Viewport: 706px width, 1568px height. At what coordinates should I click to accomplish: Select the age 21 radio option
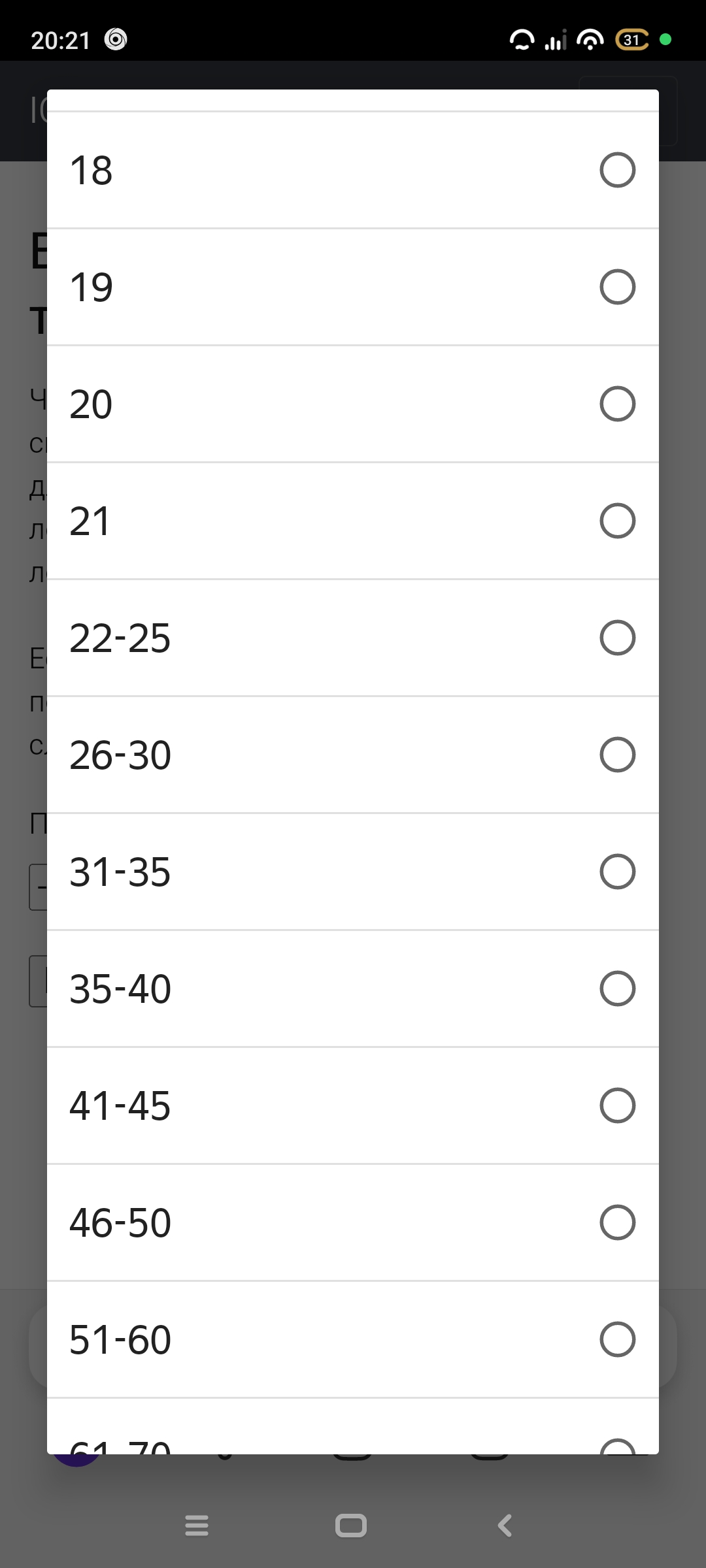pos(617,521)
